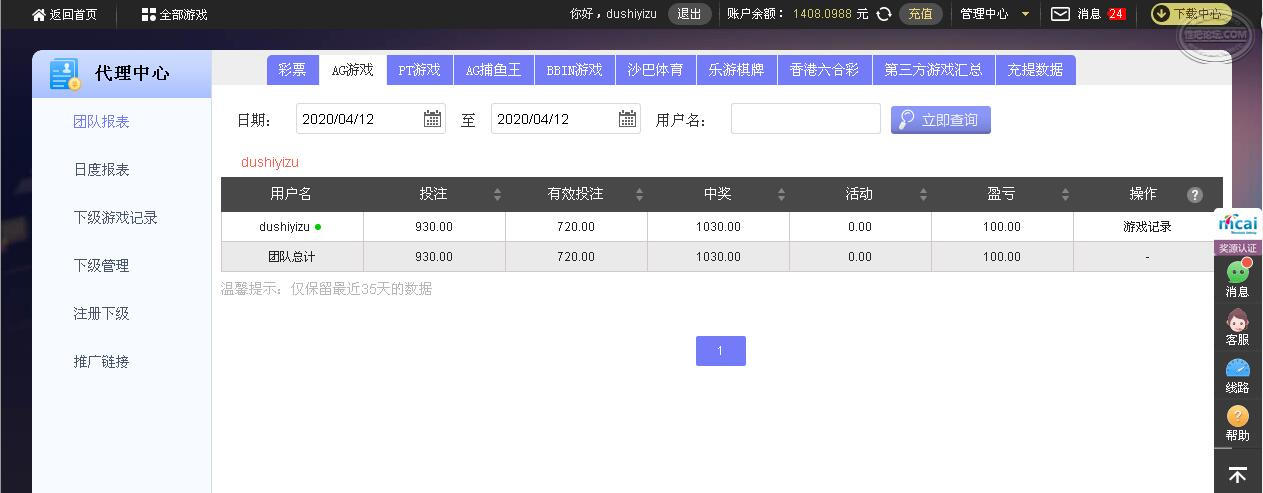
Task: Switch to the 彩票 tab
Action: point(292,70)
